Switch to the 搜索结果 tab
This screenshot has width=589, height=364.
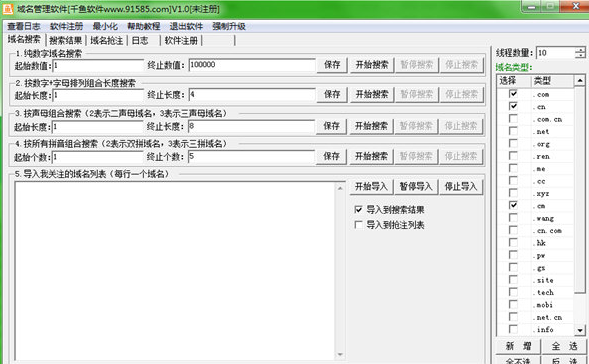[66, 40]
